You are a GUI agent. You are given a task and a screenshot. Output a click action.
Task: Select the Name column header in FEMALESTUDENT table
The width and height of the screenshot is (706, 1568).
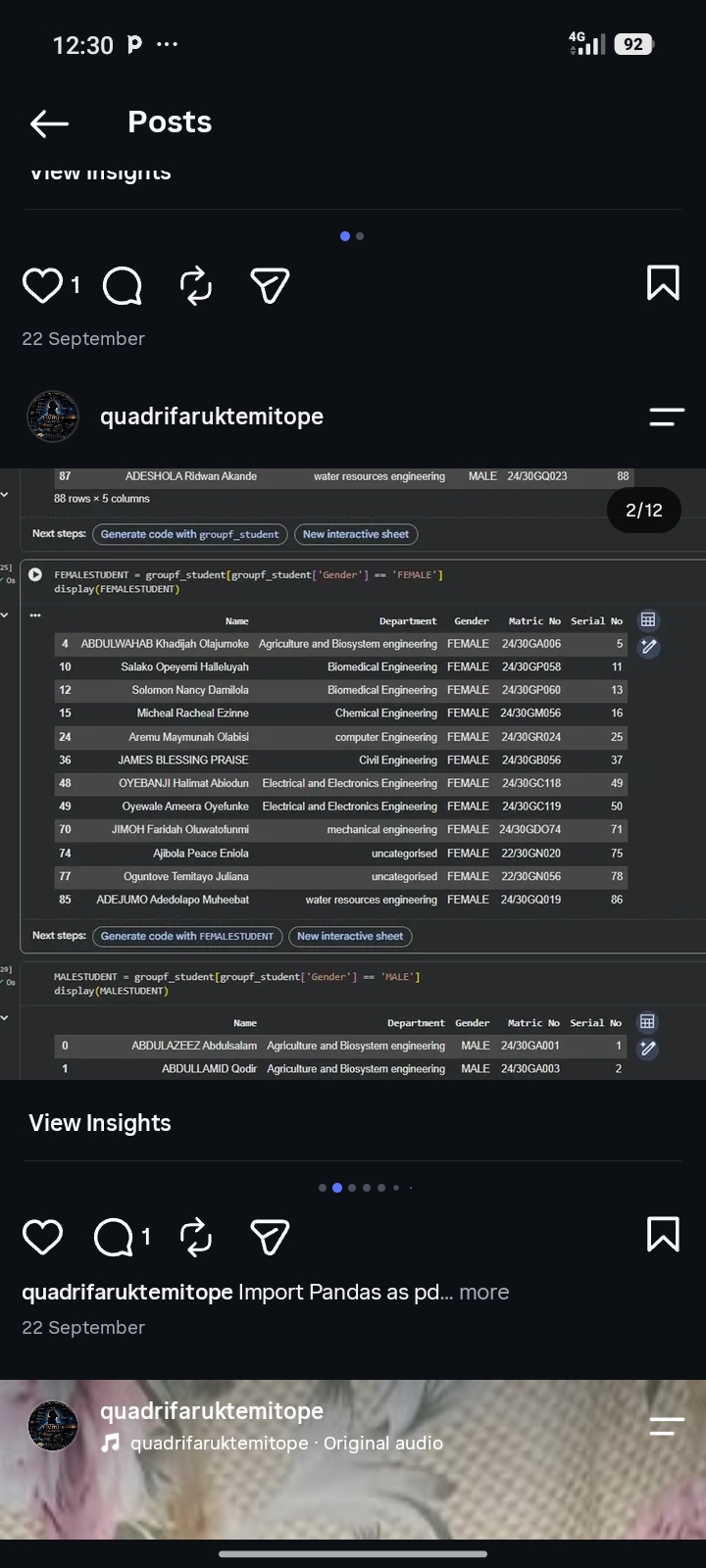[x=237, y=621]
